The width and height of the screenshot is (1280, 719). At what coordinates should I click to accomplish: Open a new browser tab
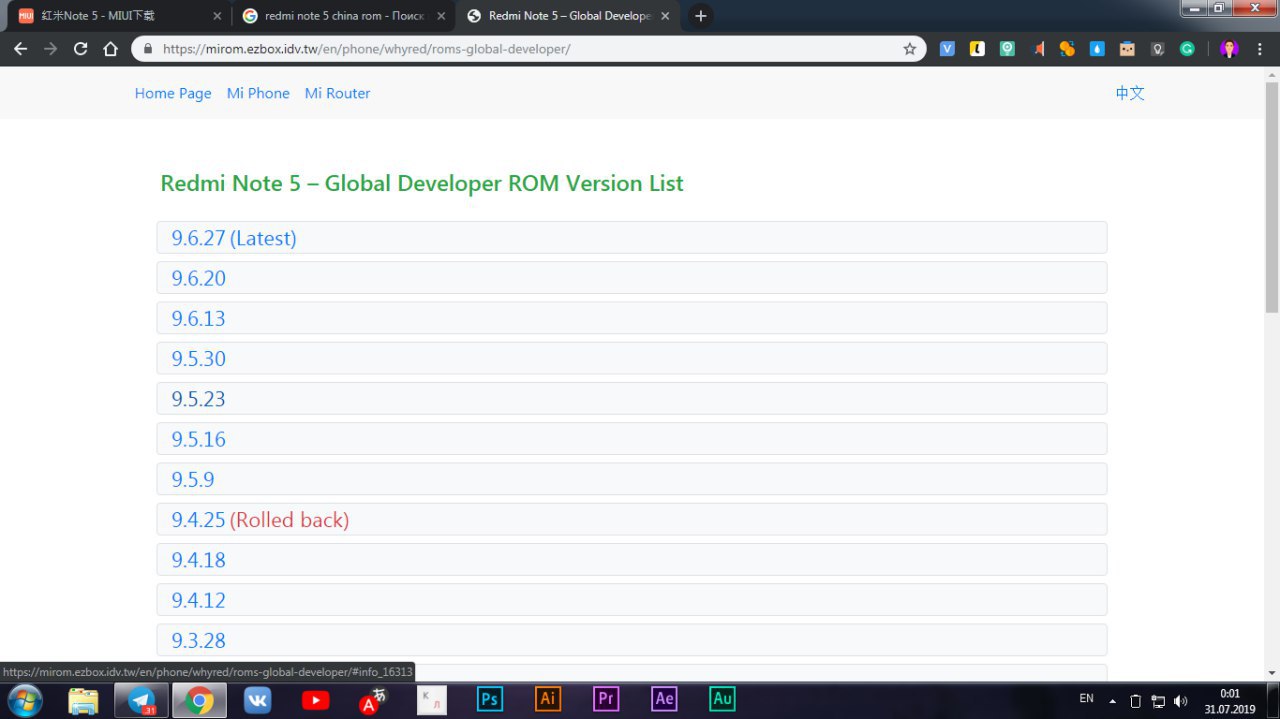(701, 16)
